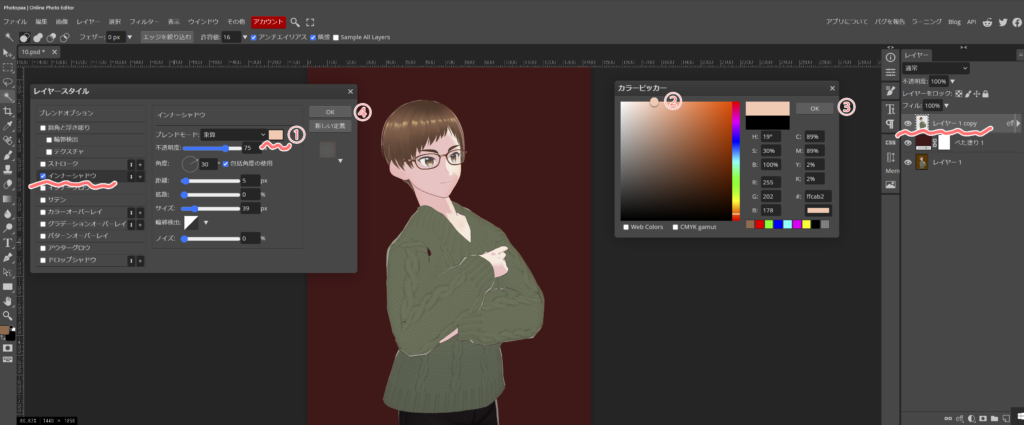Pick the Hand tool

pyautogui.click(x=8, y=300)
